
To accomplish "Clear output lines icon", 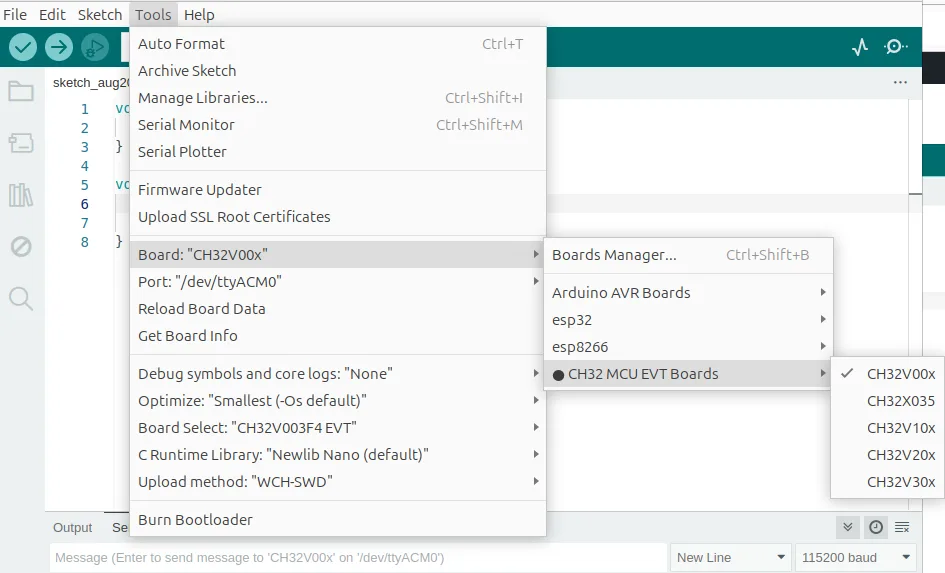I will 902,528.
